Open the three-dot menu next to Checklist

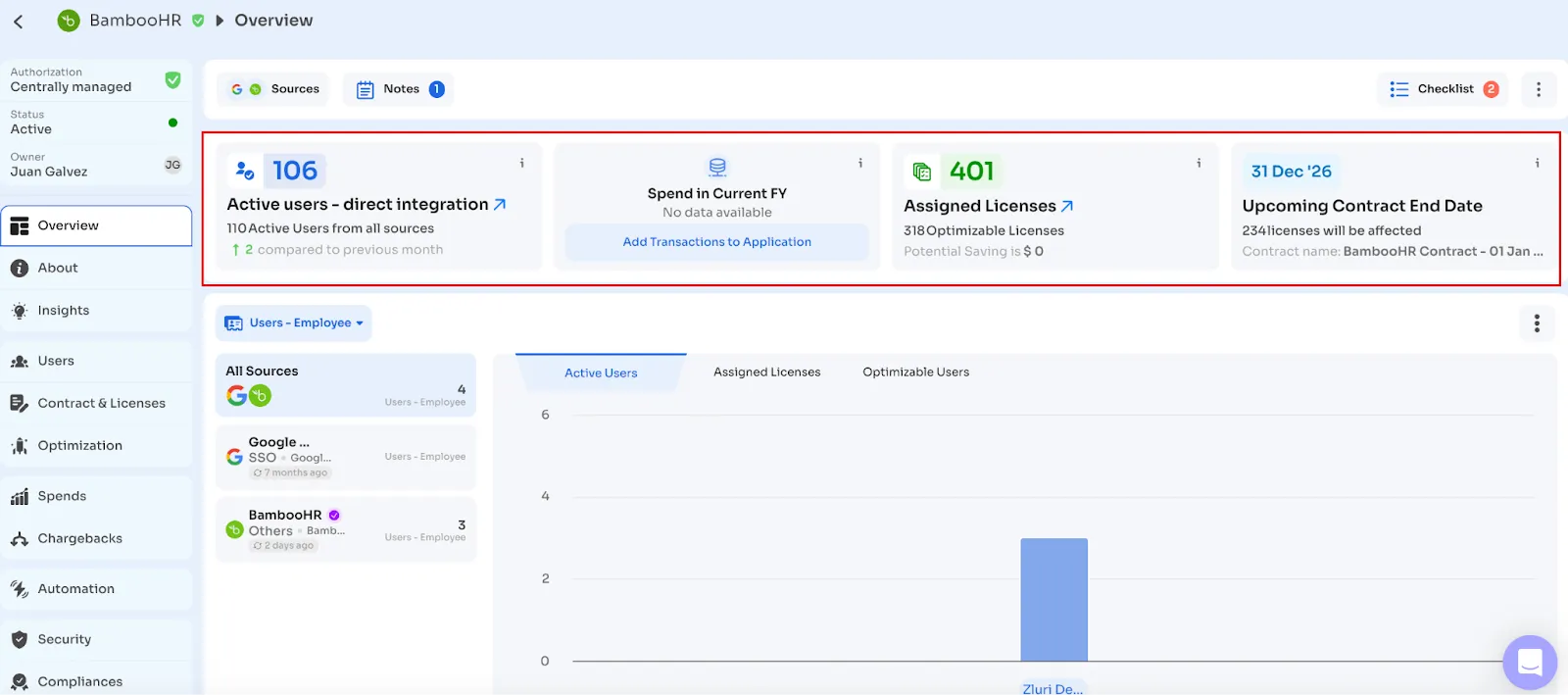[x=1539, y=89]
